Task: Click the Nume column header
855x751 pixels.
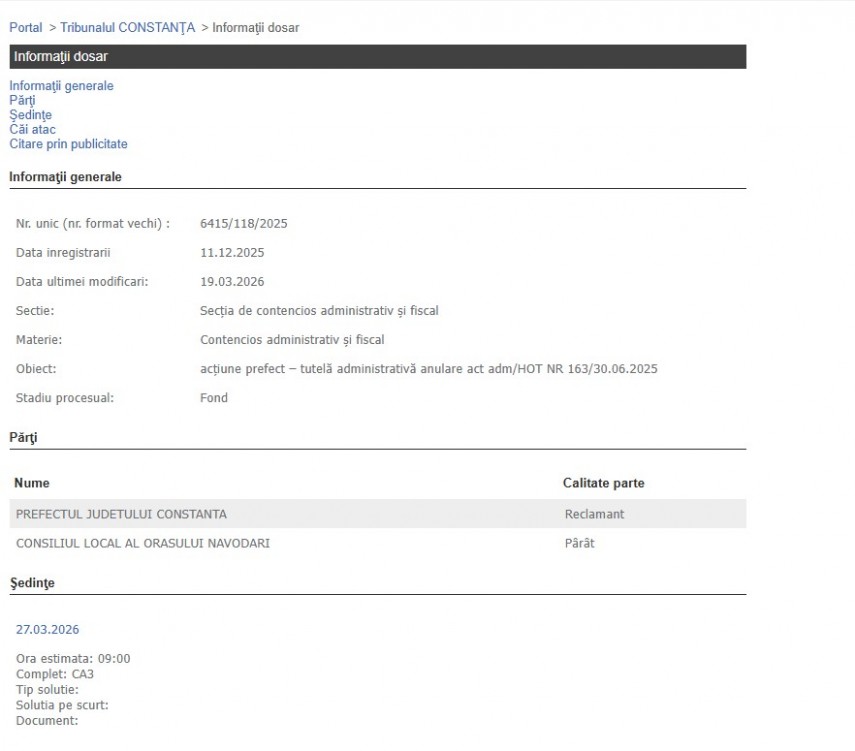Action: [x=31, y=483]
